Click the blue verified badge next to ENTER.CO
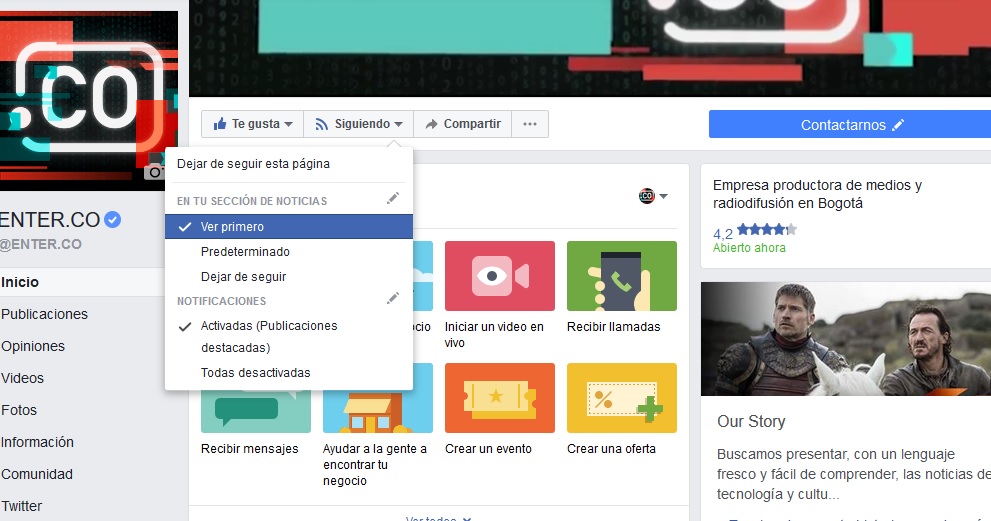 point(112,219)
